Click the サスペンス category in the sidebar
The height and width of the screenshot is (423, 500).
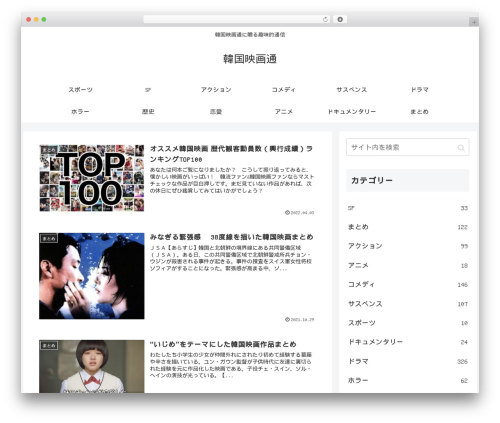click(x=365, y=304)
